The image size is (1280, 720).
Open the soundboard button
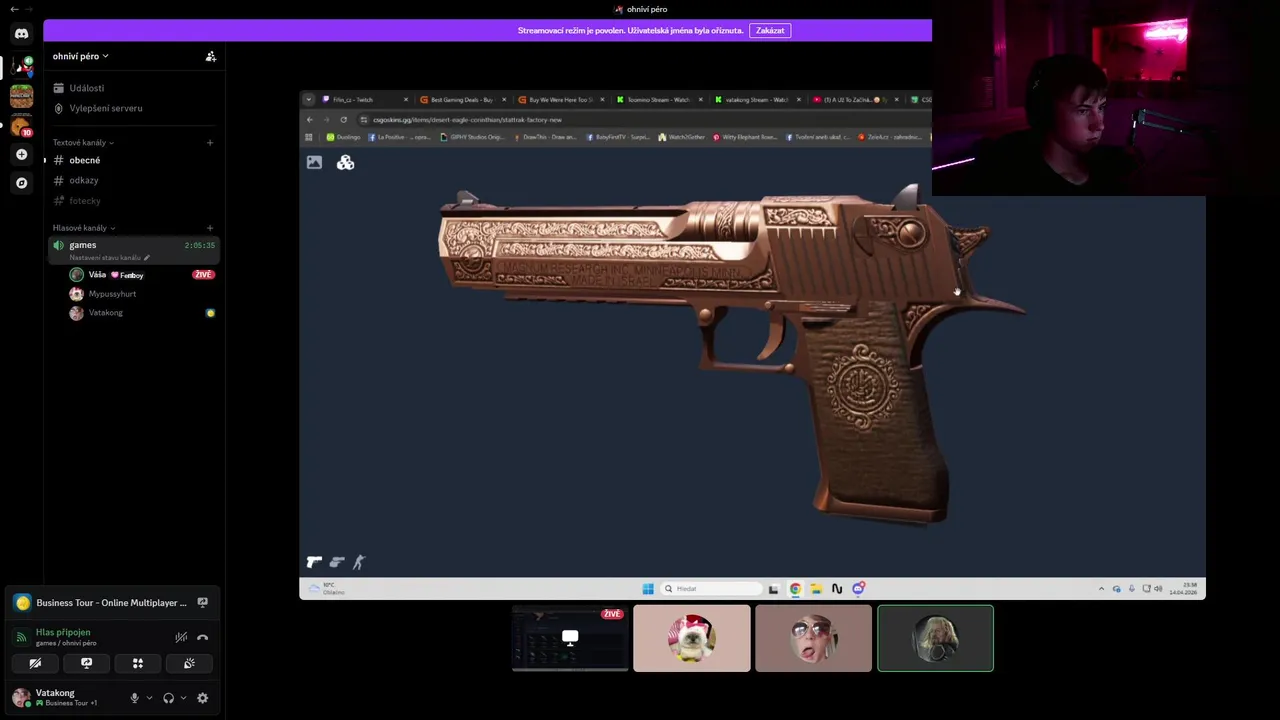tap(189, 663)
